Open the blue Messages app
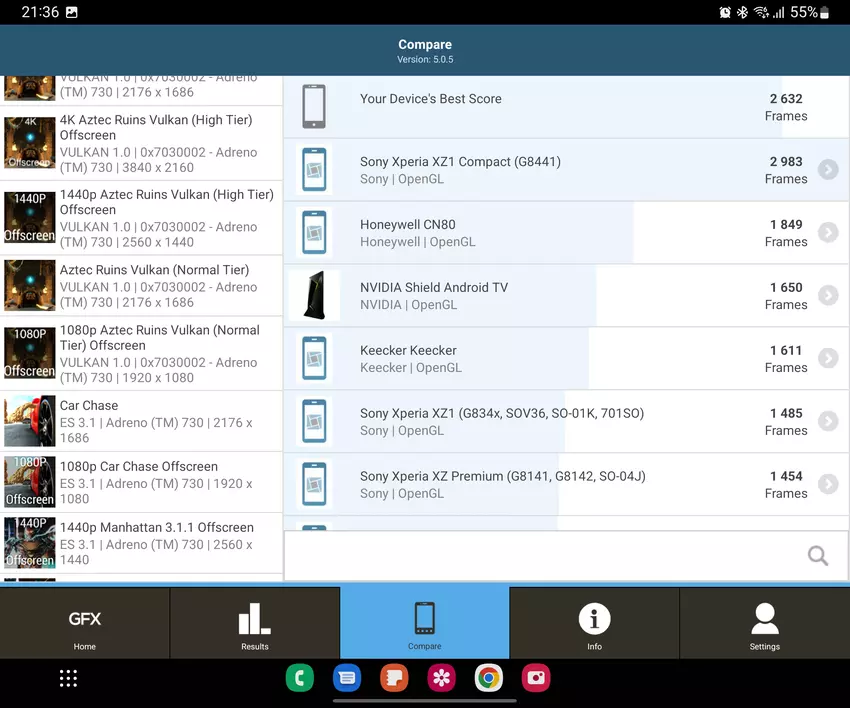Image resolution: width=850 pixels, height=708 pixels. tap(346, 679)
